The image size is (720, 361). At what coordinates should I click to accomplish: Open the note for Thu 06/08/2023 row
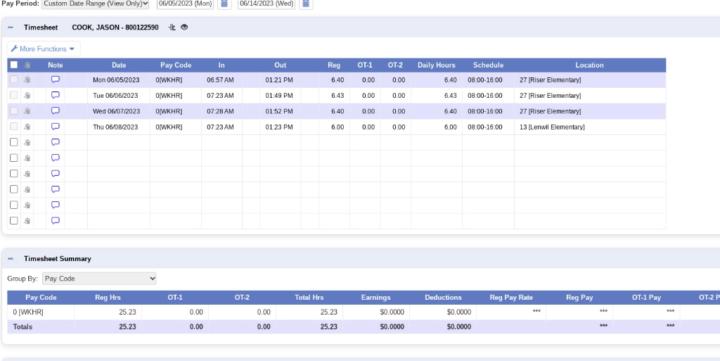[55, 126]
